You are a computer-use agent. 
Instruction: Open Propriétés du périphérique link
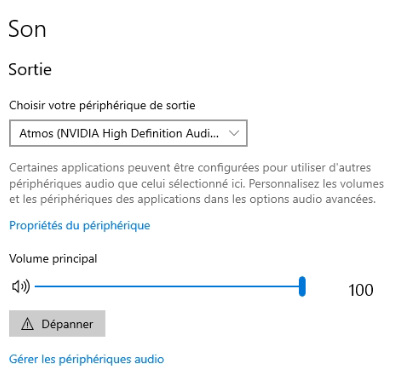coord(80,225)
